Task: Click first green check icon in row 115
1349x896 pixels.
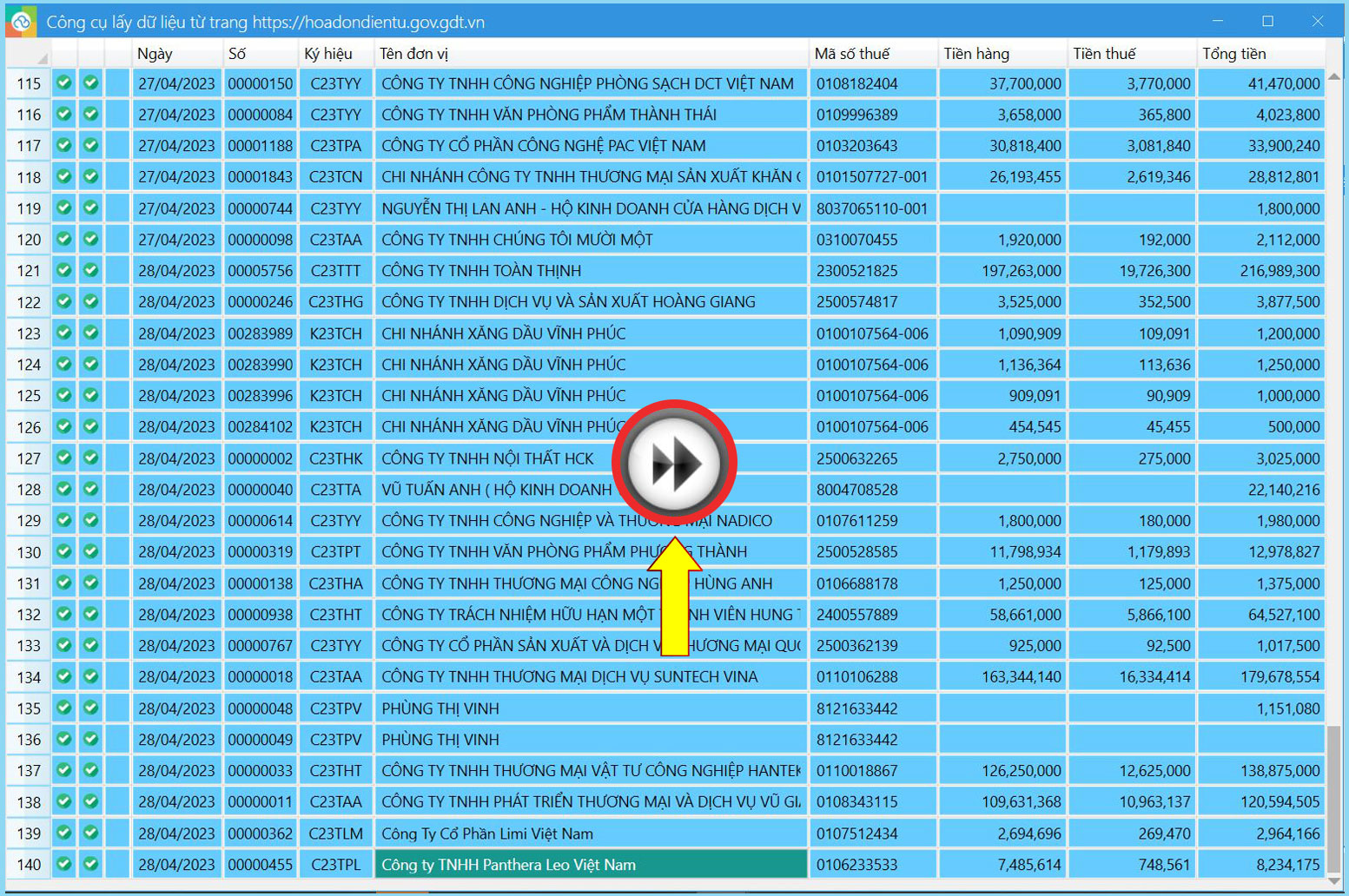Action: (64, 83)
